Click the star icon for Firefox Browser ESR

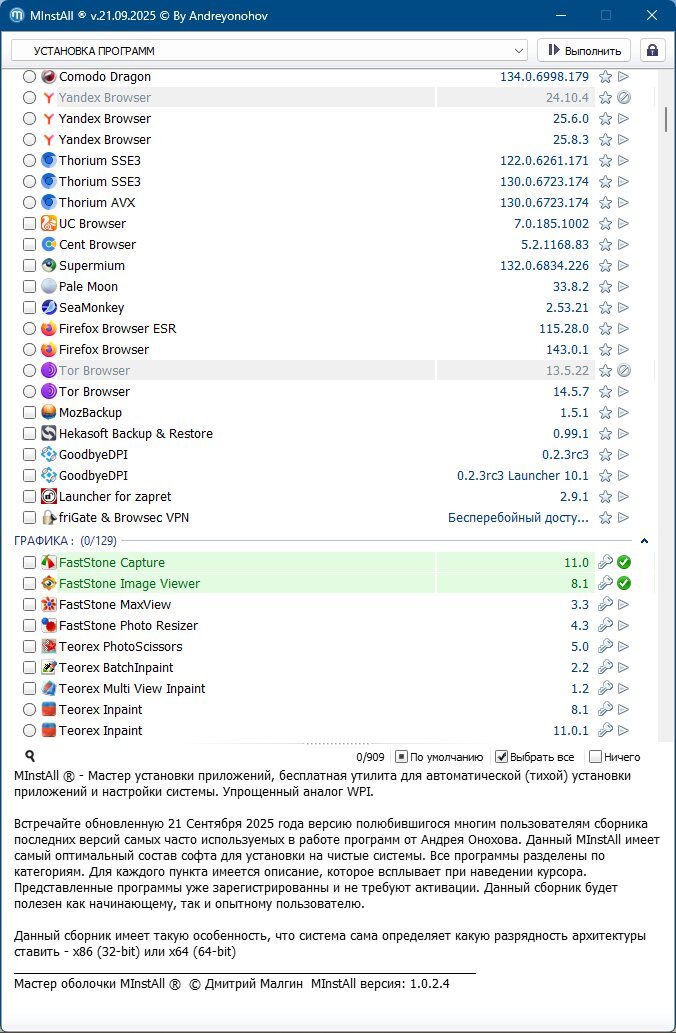pyautogui.click(x=605, y=329)
